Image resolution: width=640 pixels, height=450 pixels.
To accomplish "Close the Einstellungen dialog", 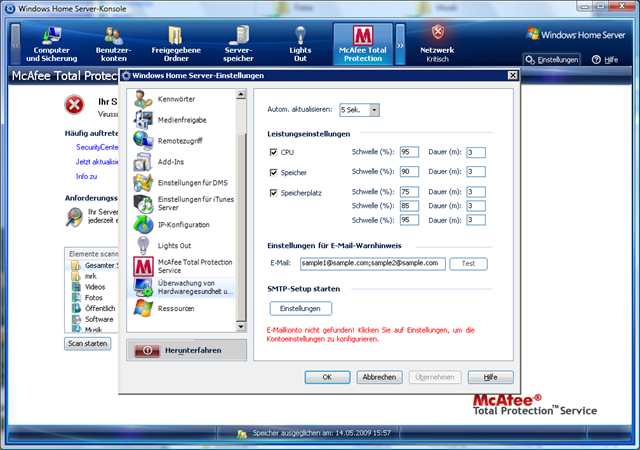I will tap(513, 76).
